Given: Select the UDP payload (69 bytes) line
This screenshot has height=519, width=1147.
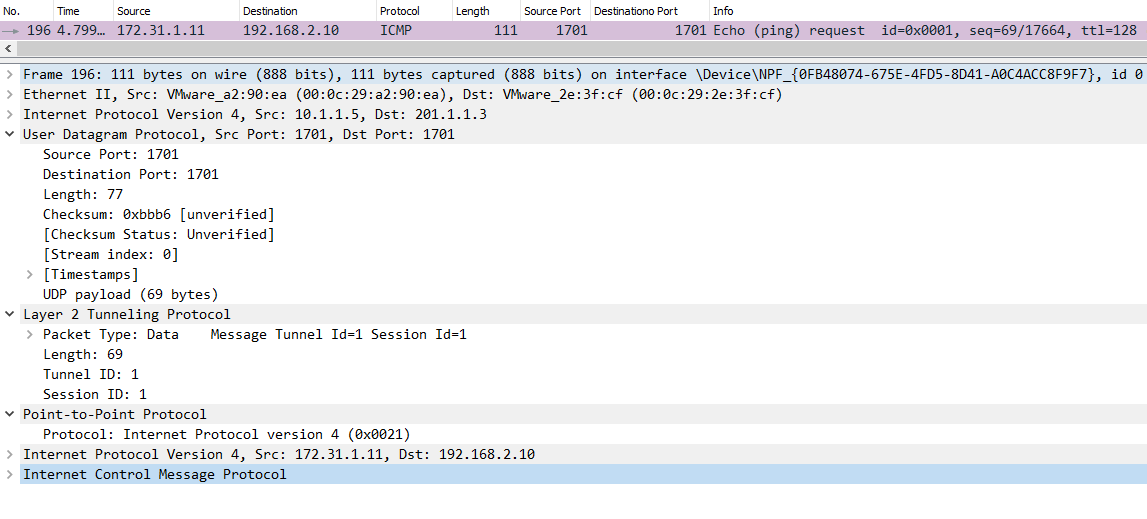Looking at the screenshot, I should coord(130,294).
